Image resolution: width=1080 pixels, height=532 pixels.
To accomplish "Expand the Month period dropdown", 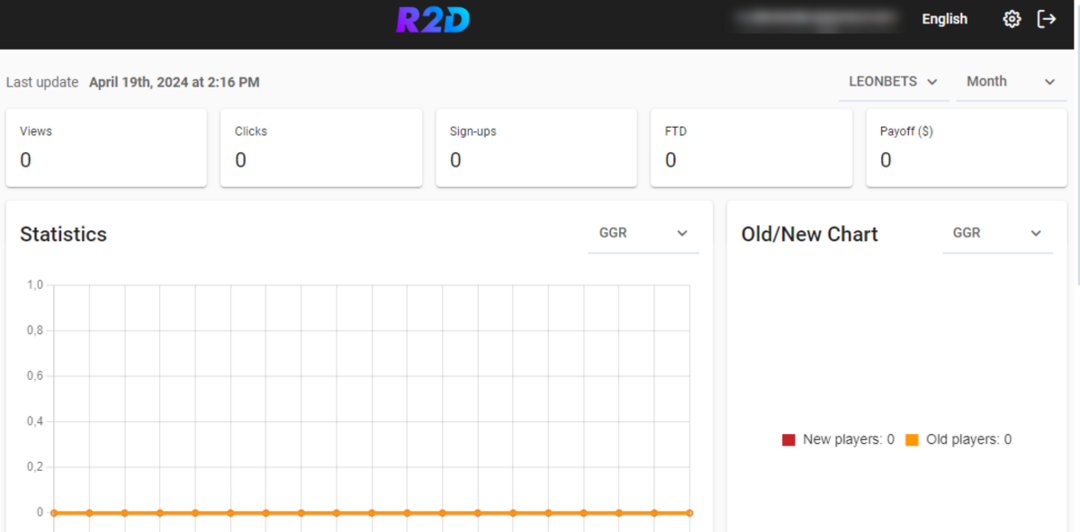I will [x=1011, y=82].
